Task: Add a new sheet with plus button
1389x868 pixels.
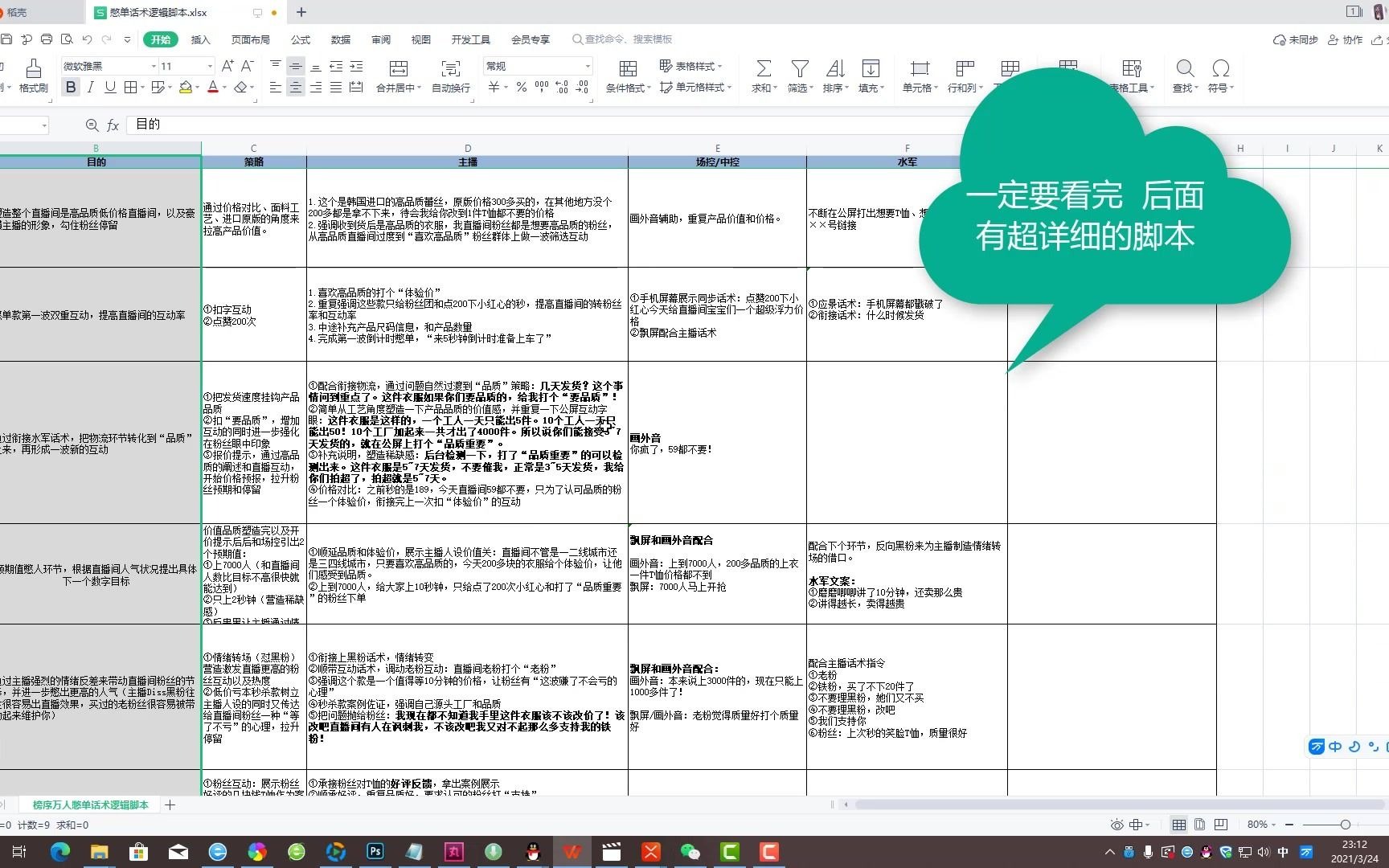Action: [170, 805]
